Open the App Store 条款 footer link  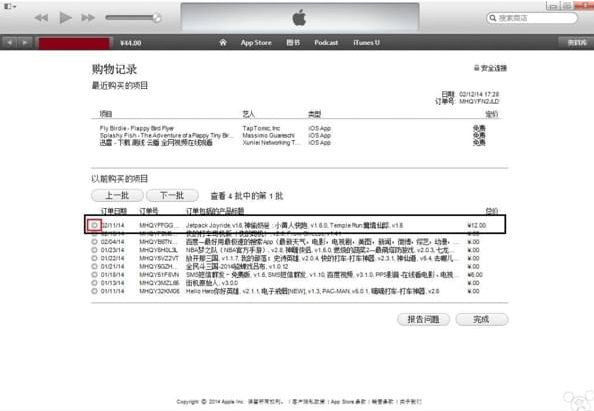[x=348, y=402]
